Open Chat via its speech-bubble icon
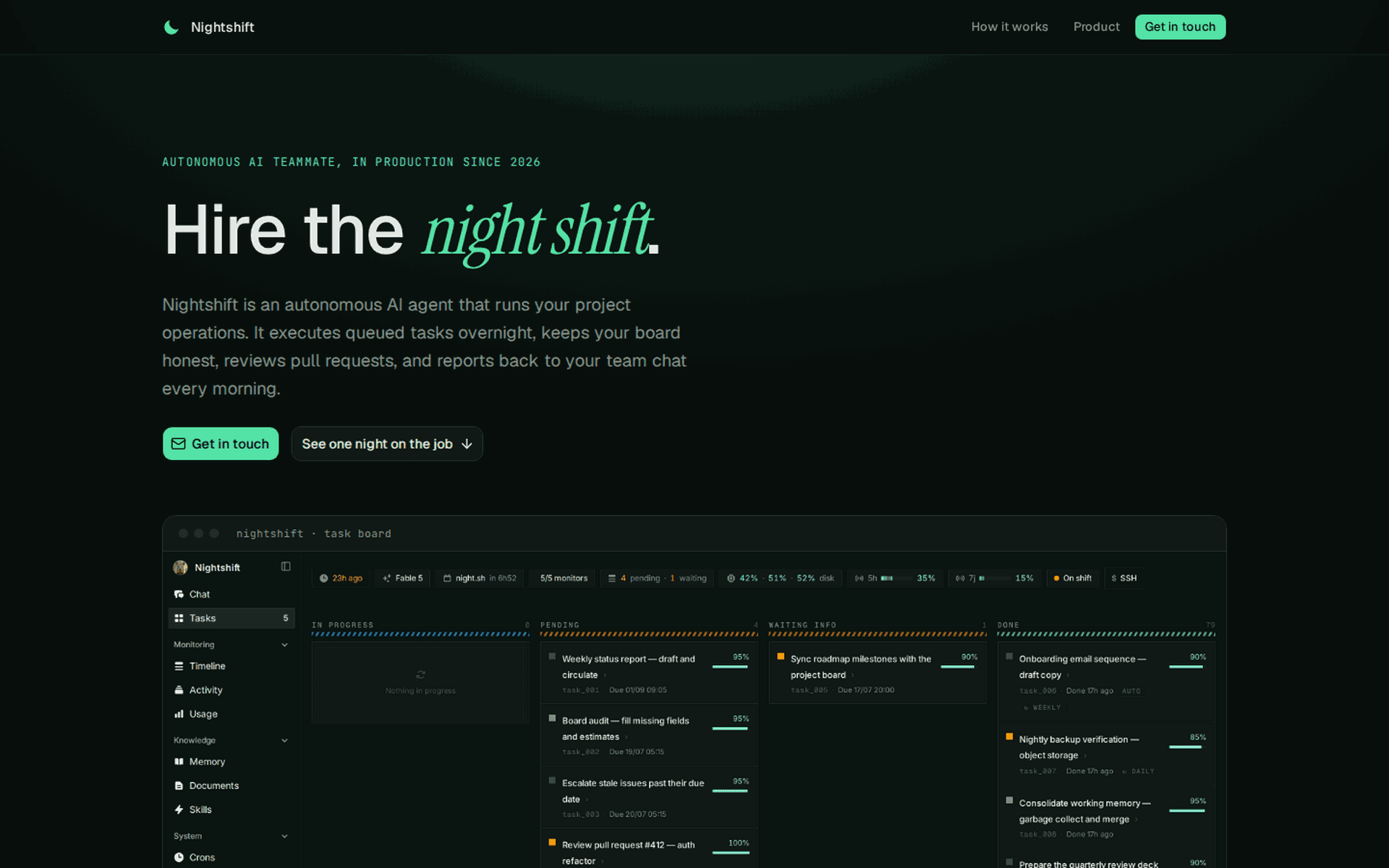 click(179, 594)
